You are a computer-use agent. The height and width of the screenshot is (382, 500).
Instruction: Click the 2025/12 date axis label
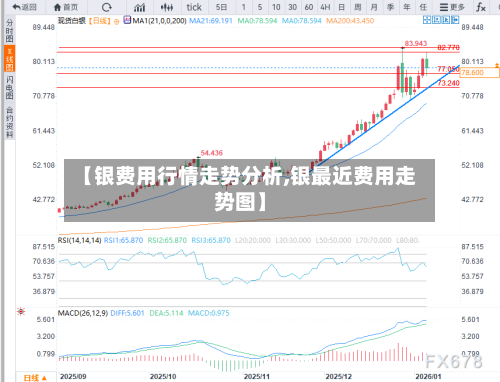click(338, 376)
